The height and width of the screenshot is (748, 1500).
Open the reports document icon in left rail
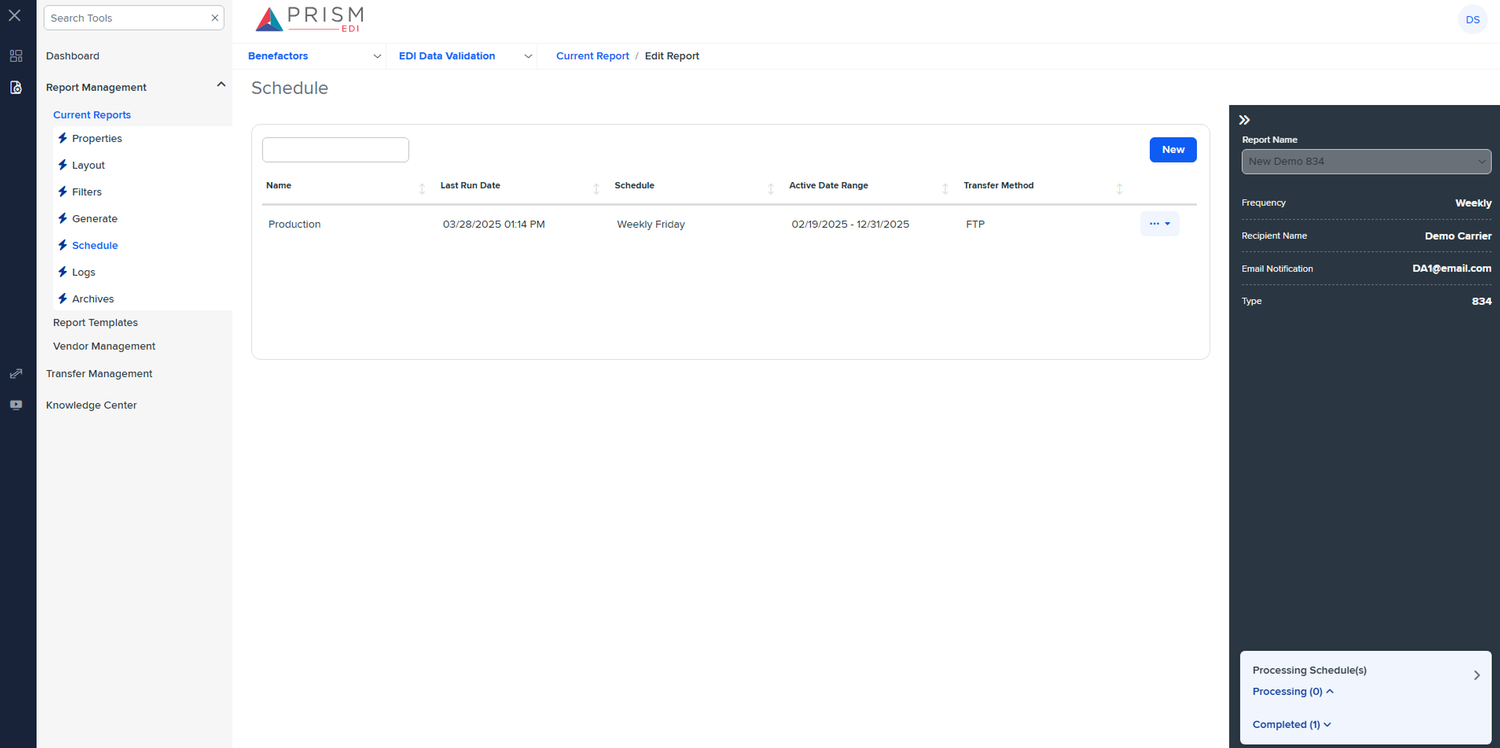(16, 88)
